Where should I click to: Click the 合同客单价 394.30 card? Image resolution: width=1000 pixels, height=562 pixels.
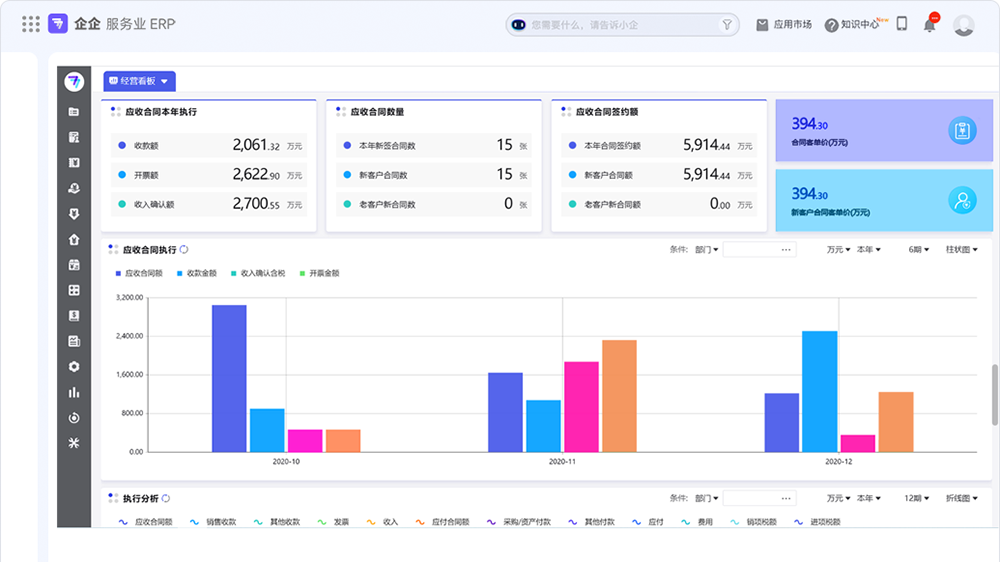(x=884, y=130)
